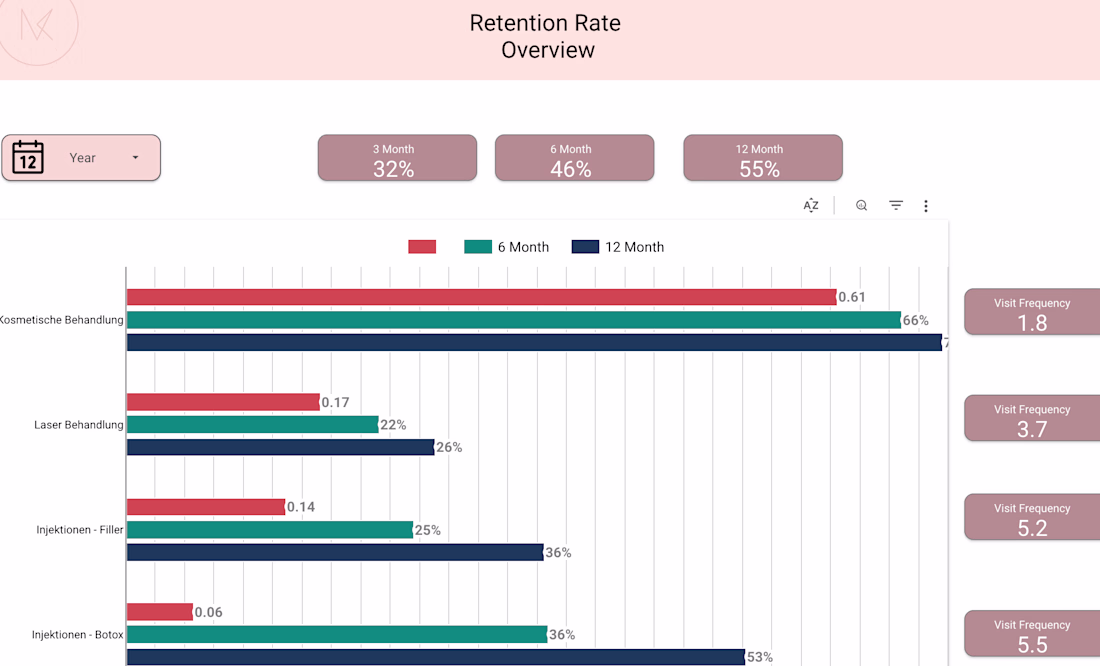
Task: Select the Visit Frequency 5.2 card
Action: click(x=1032, y=517)
